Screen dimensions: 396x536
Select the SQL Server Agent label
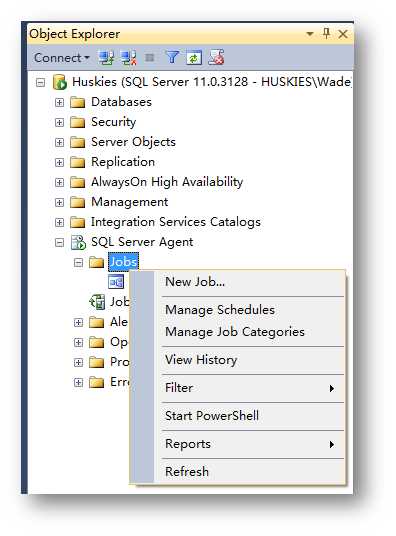tap(142, 242)
